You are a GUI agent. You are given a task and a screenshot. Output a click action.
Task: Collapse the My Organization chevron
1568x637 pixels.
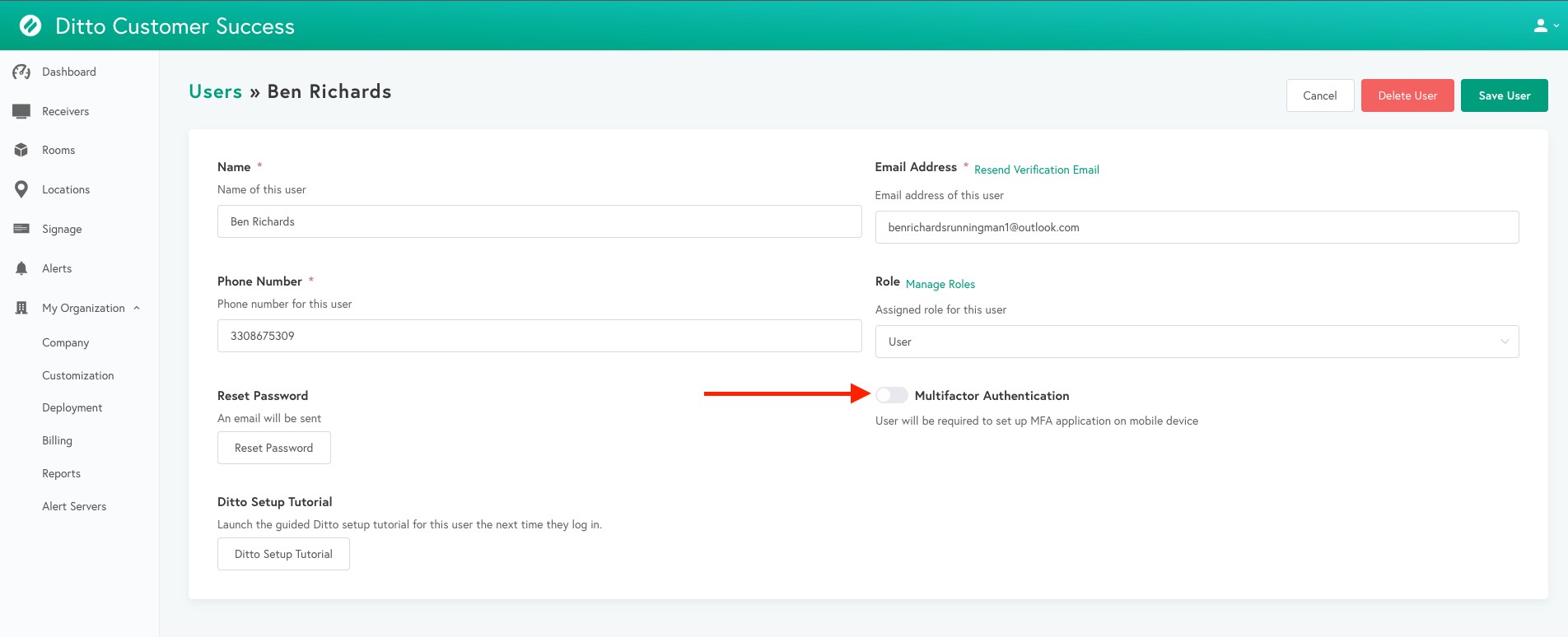(x=137, y=308)
